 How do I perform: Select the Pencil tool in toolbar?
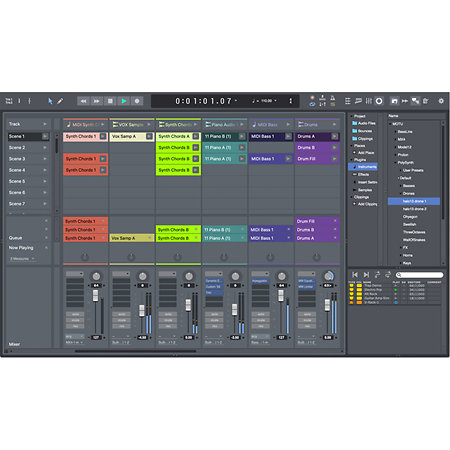(60, 101)
